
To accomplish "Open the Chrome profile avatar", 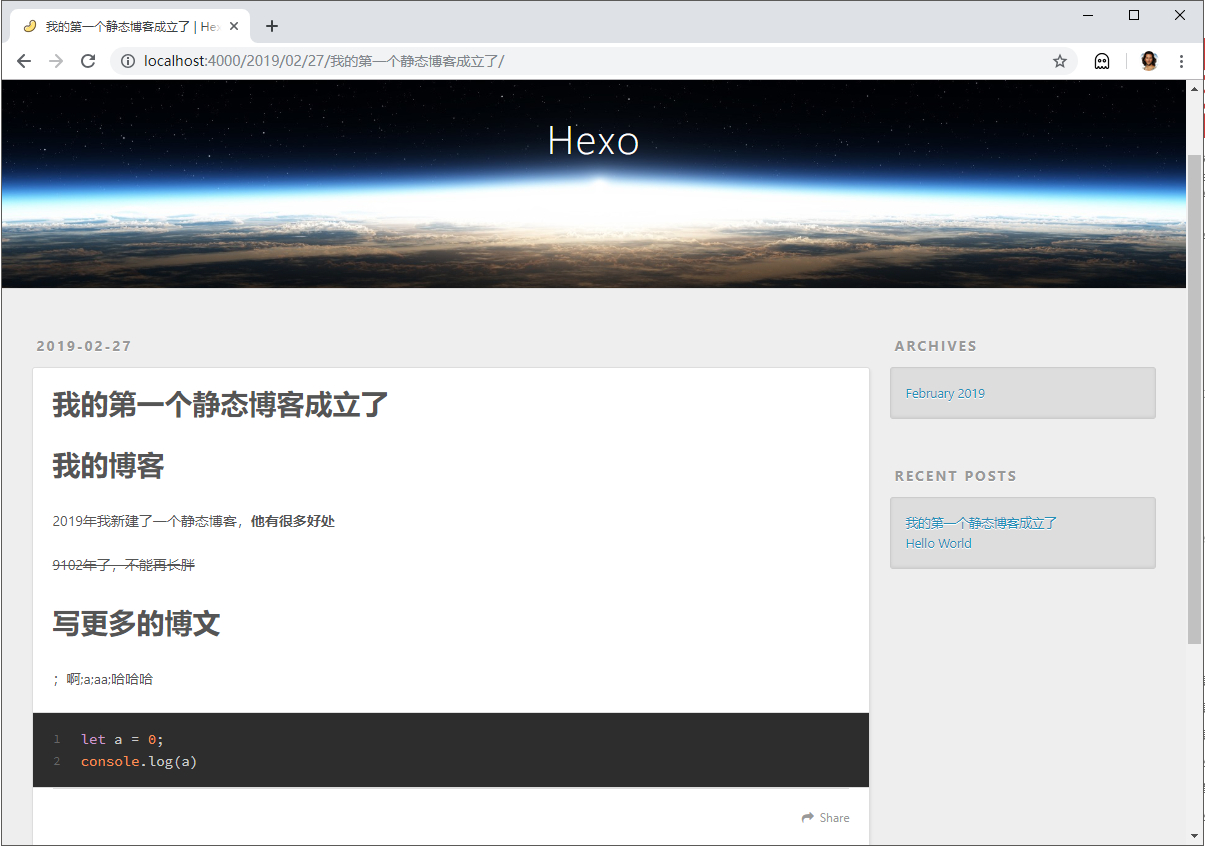I will click(x=1148, y=61).
